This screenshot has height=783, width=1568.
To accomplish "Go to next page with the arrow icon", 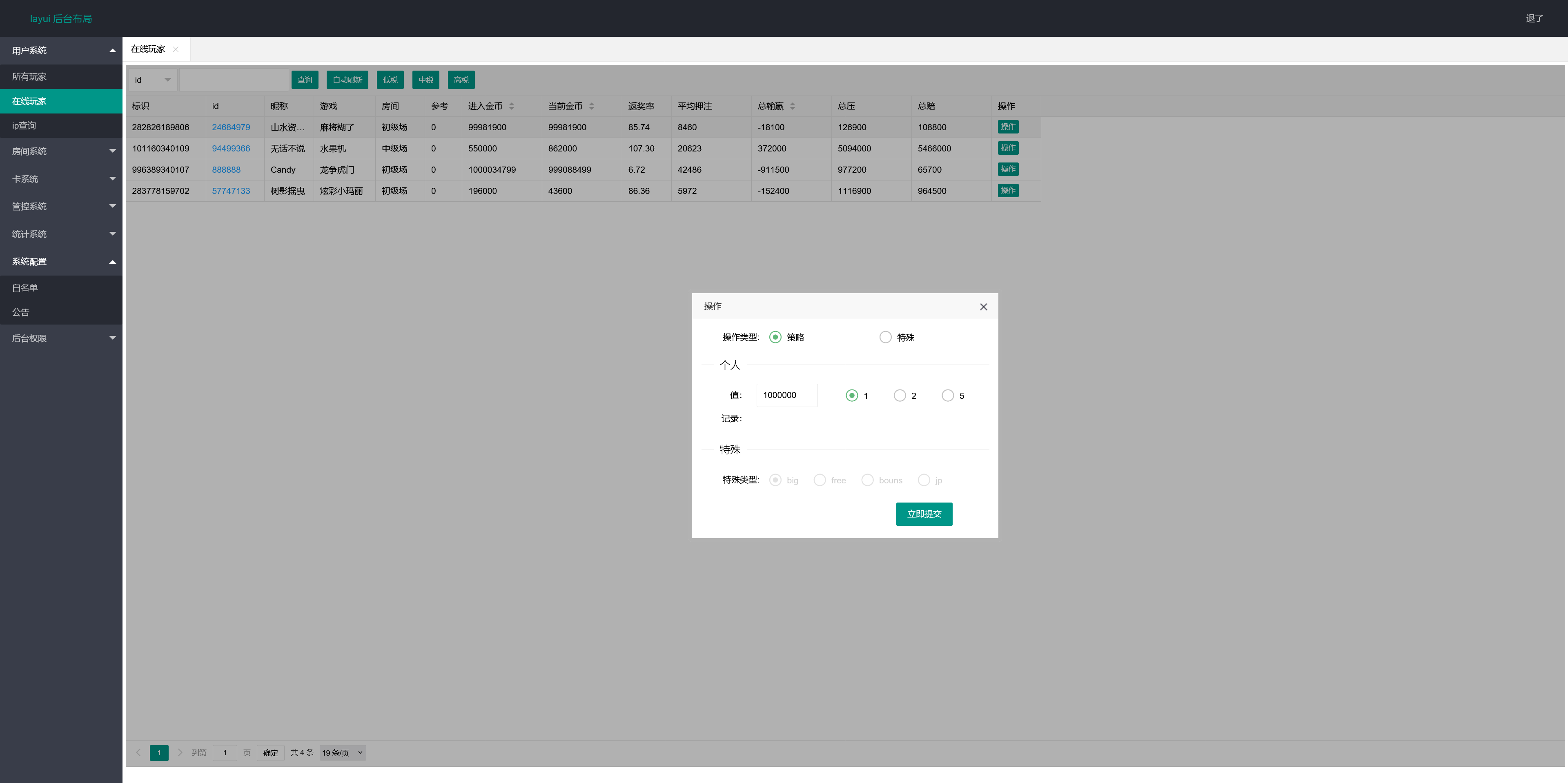I will [180, 752].
